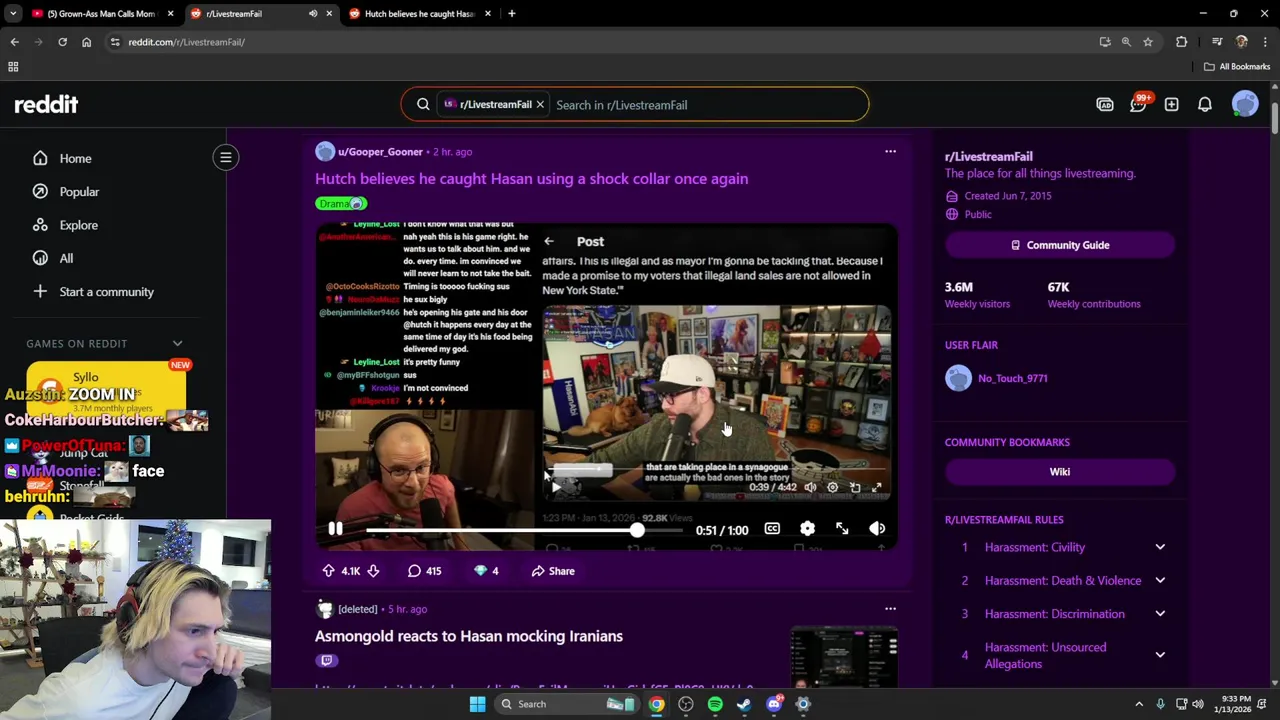This screenshot has height=720, width=1280.
Task: Open Asmongold reacts to Hasan post
Action: [x=469, y=636]
